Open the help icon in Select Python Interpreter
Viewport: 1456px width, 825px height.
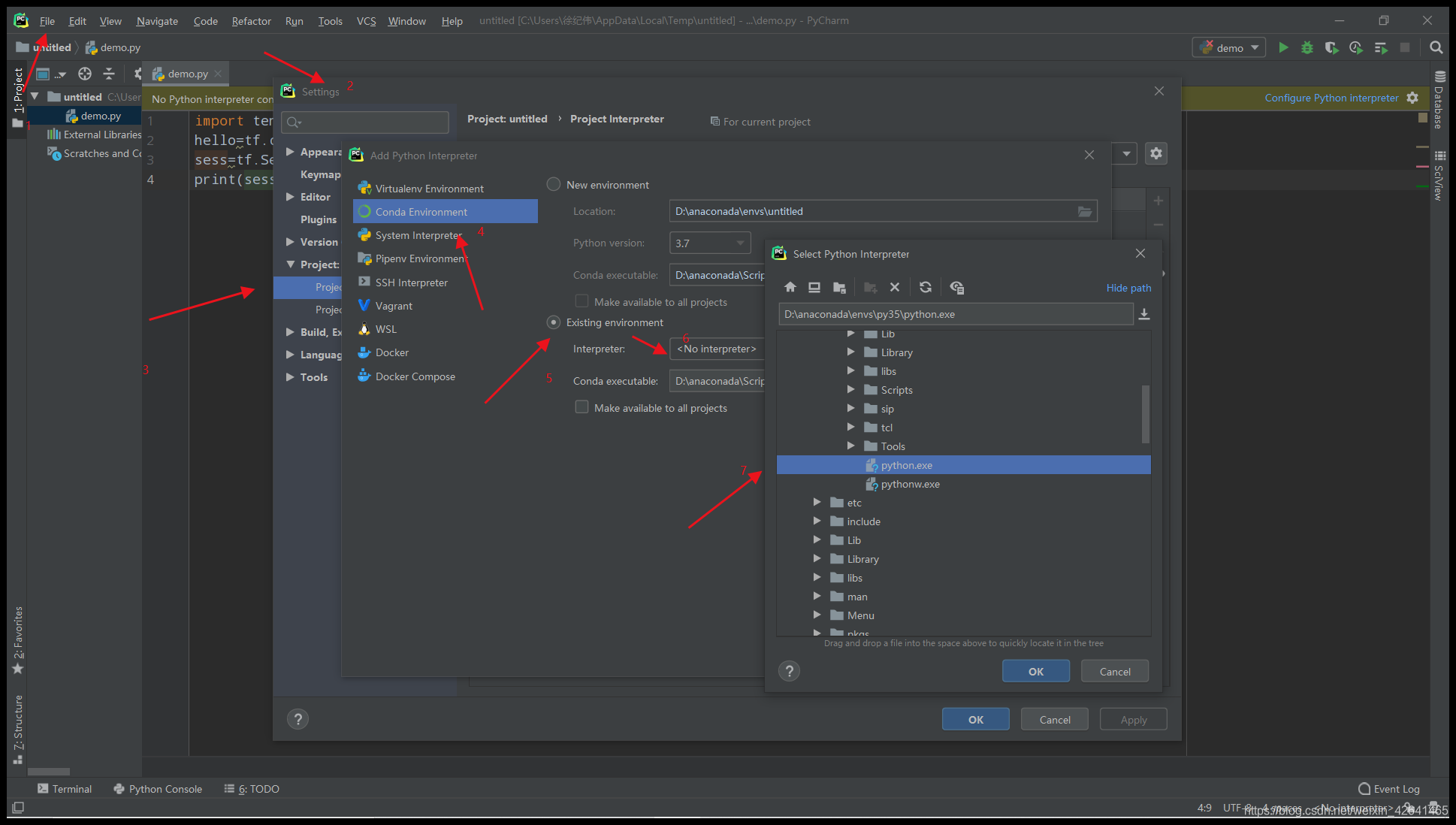(x=789, y=671)
